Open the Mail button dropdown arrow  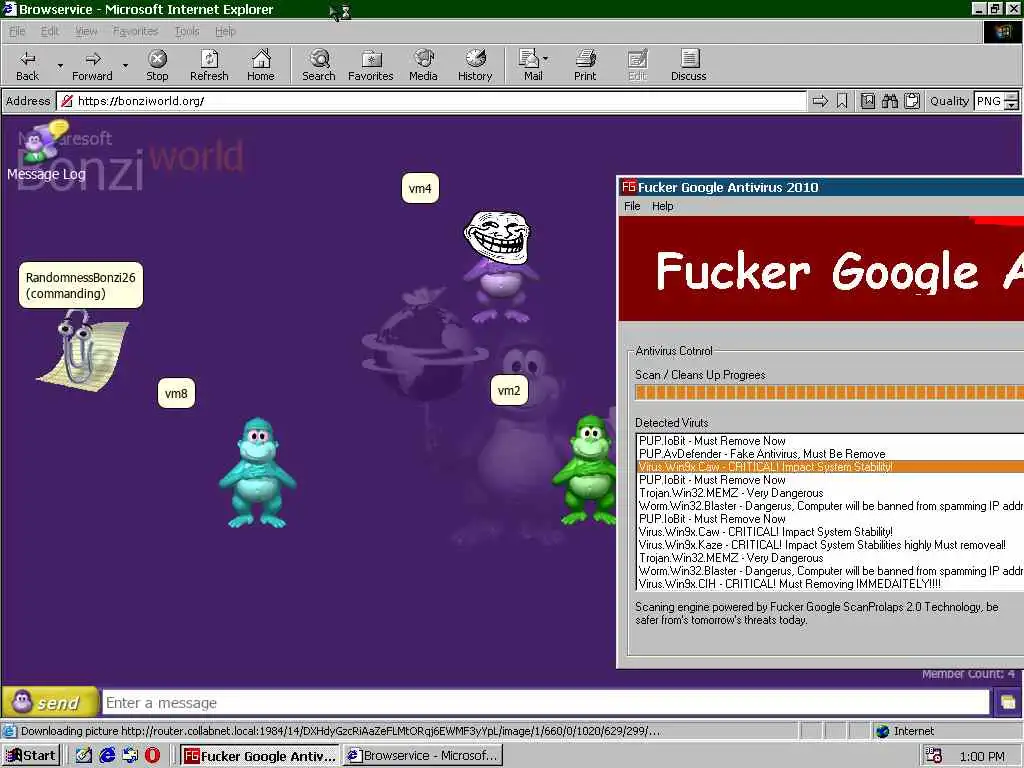click(545, 59)
